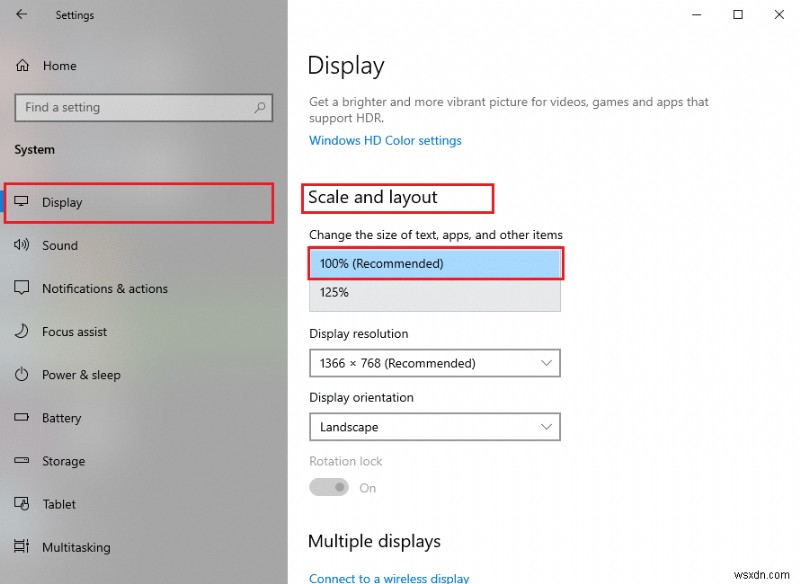800x584 pixels.
Task: Open Sound settings via speaker icon
Action: [x=22, y=245]
